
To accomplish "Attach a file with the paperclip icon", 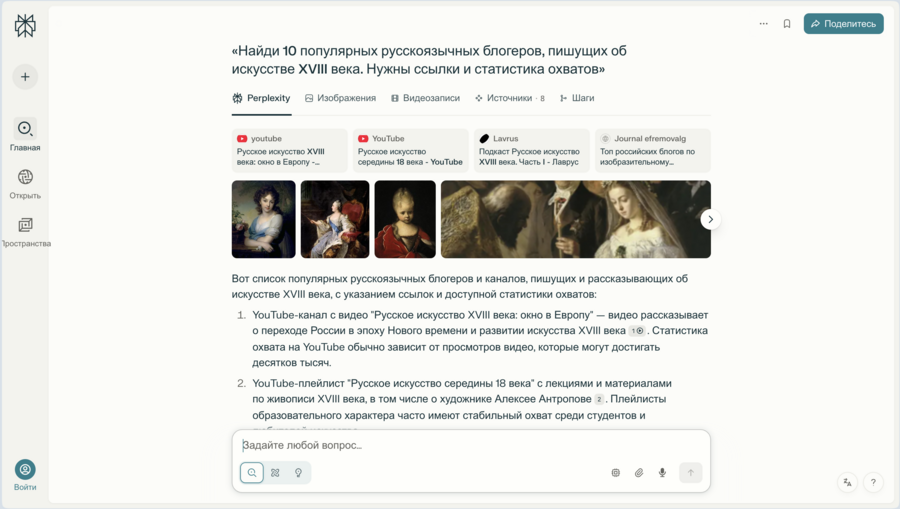I will point(639,473).
